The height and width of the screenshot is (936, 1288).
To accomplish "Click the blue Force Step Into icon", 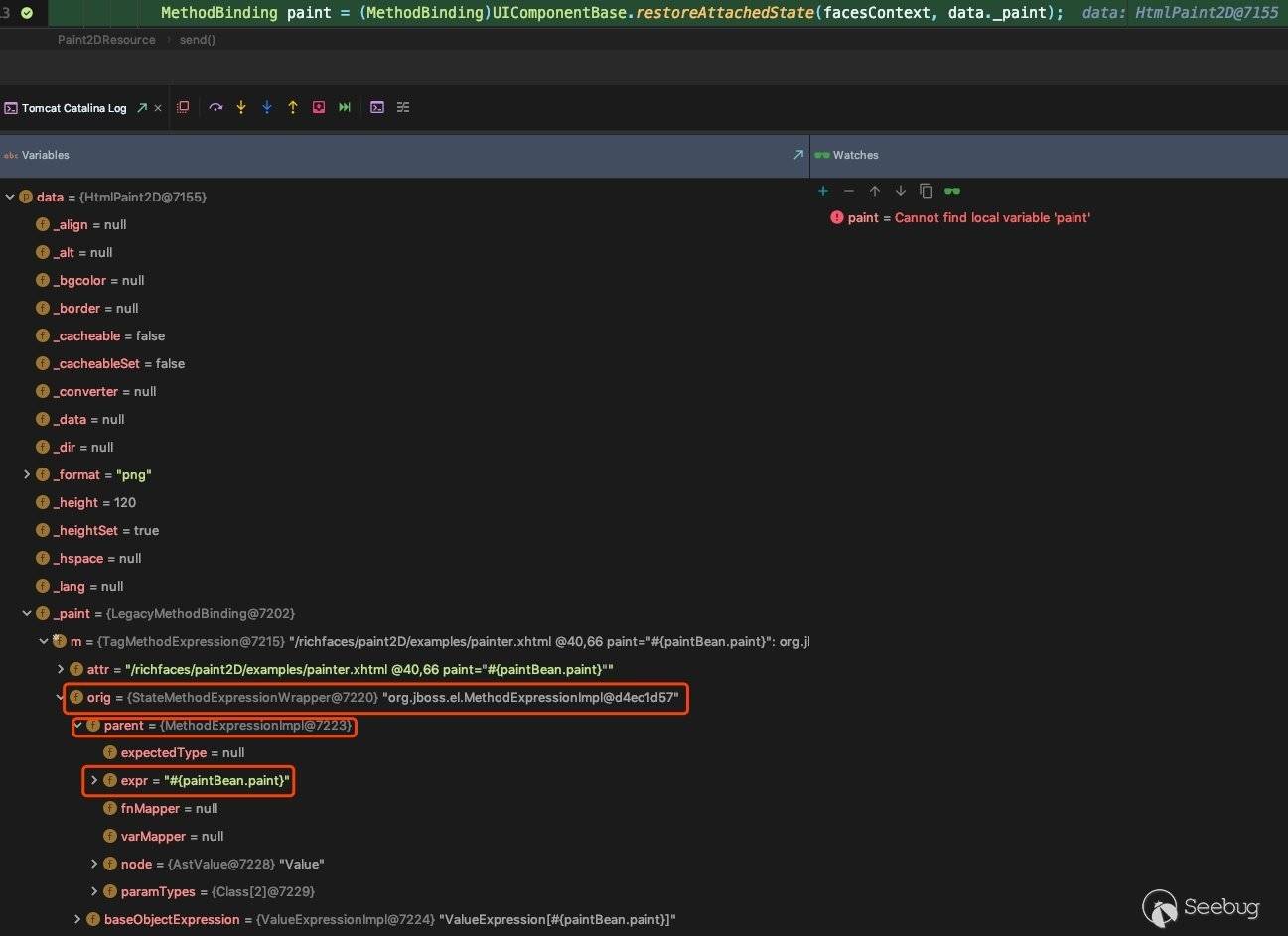I will [267, 107].
